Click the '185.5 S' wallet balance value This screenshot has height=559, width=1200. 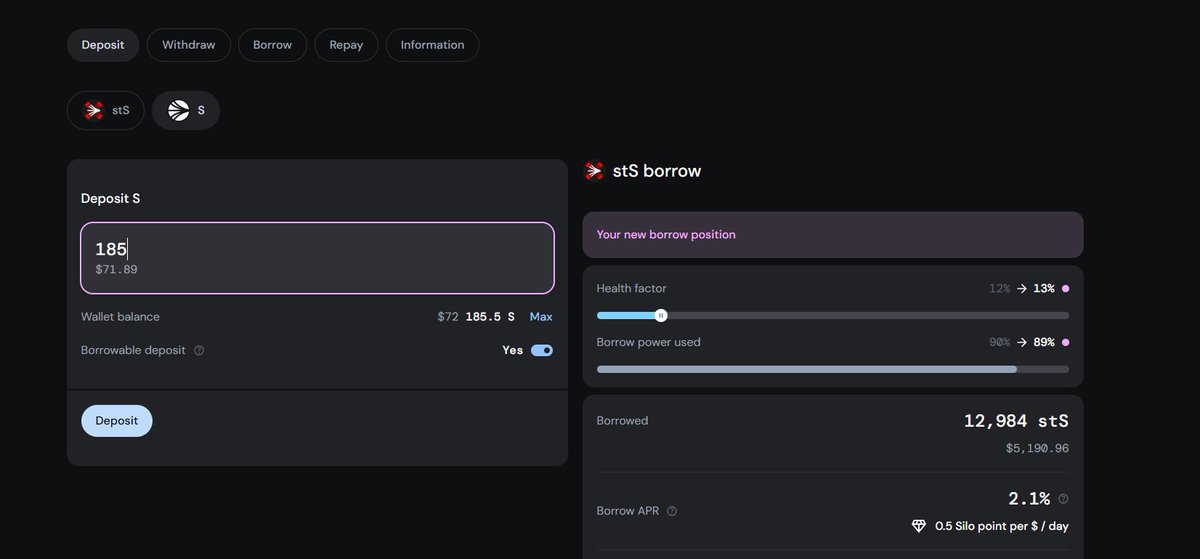pos(490,317)
